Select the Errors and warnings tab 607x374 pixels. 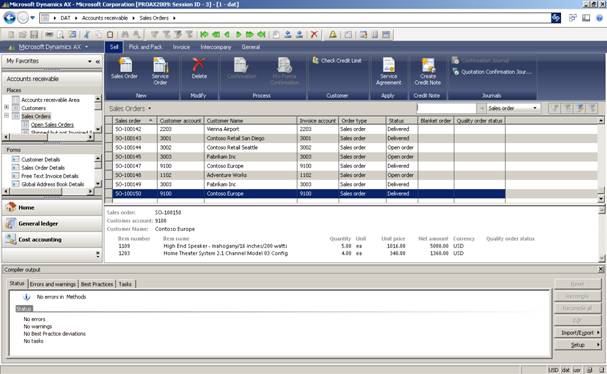coord(53,284)
